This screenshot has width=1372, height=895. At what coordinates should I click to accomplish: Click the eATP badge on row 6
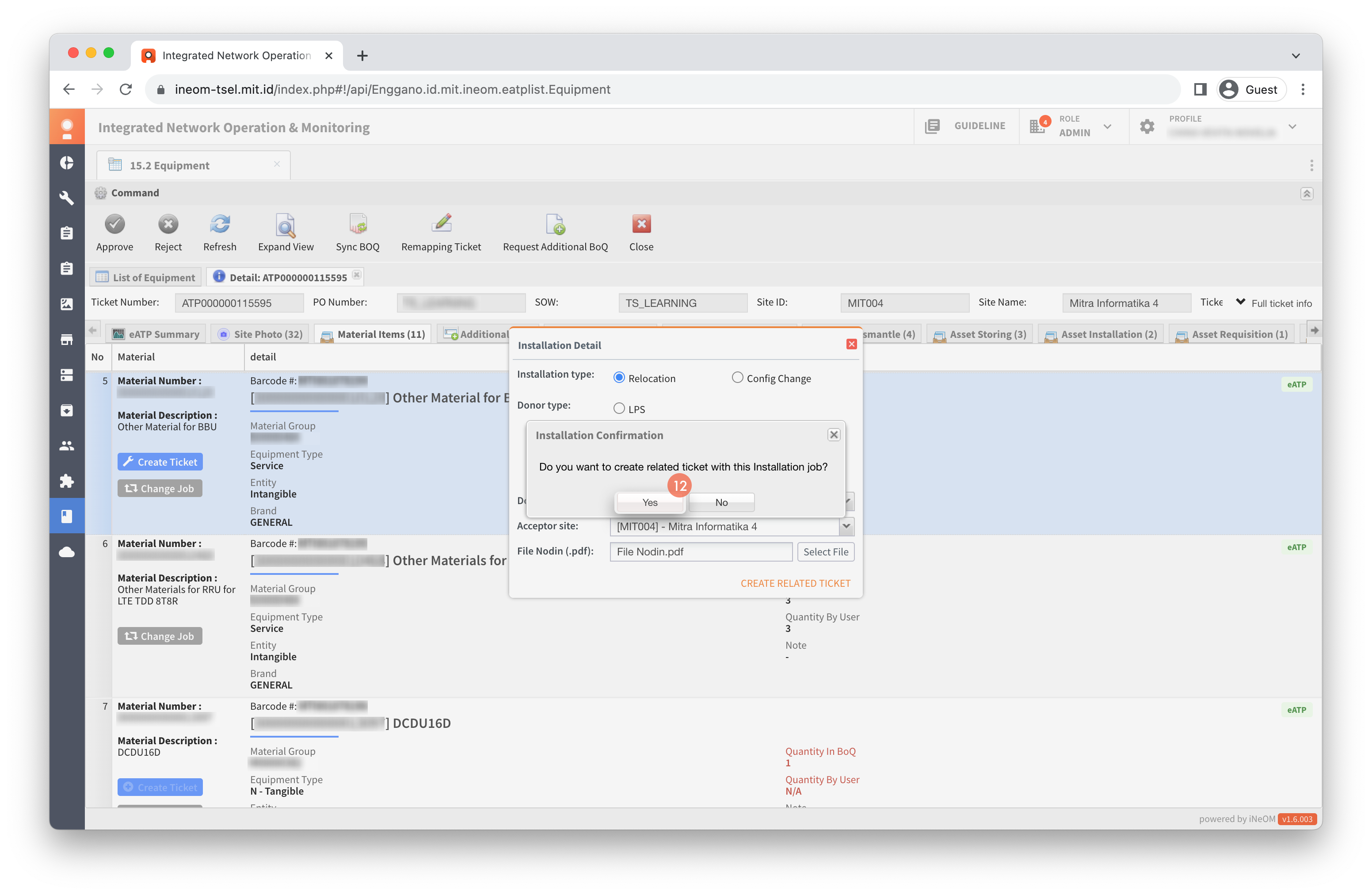coord(1296,547)
